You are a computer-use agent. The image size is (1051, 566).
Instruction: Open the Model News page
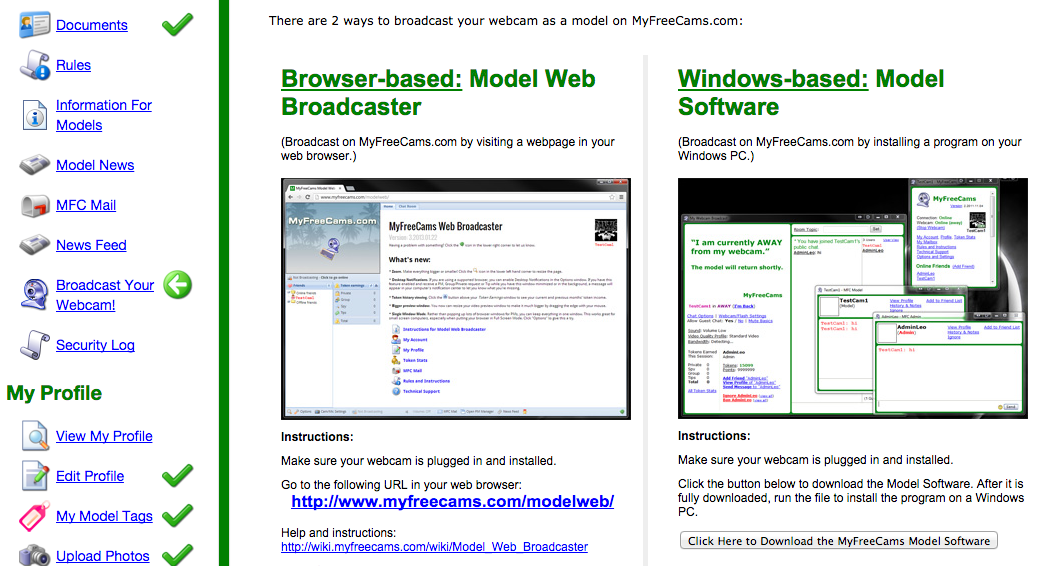95,165
